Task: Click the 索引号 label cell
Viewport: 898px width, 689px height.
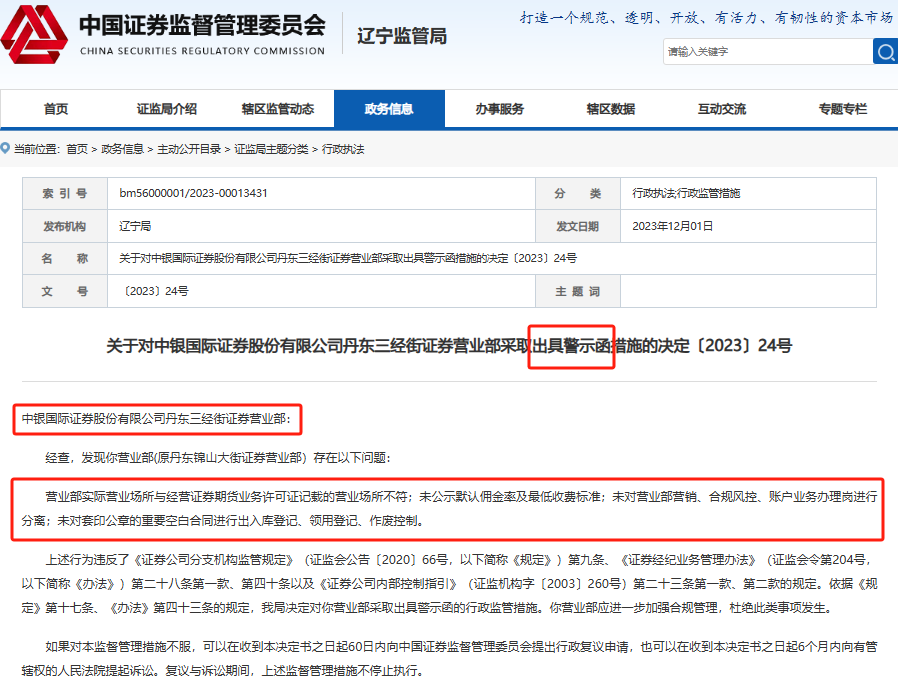Action: pos(65,194)
